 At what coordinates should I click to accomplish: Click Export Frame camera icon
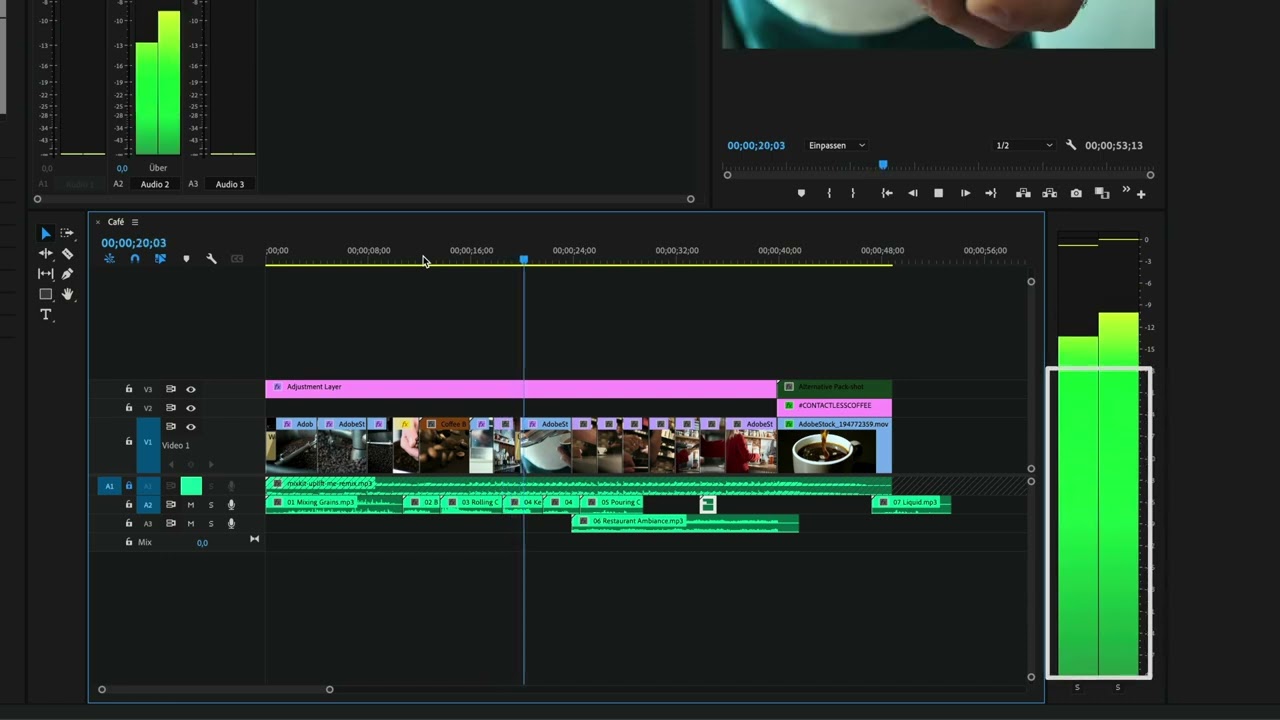coord(1076,193)
